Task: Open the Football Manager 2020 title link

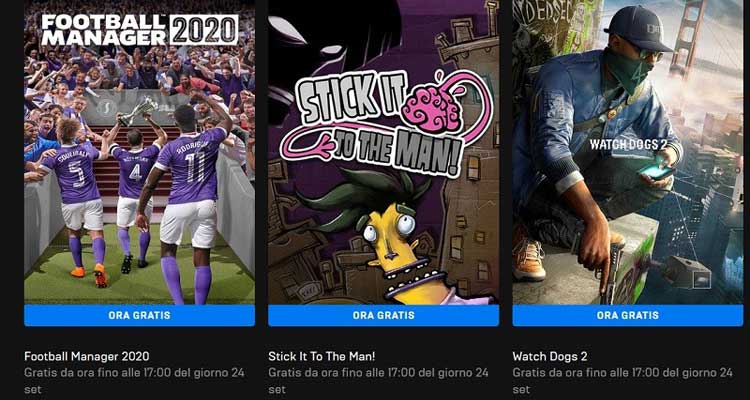Action: click(x=87, y=356)
